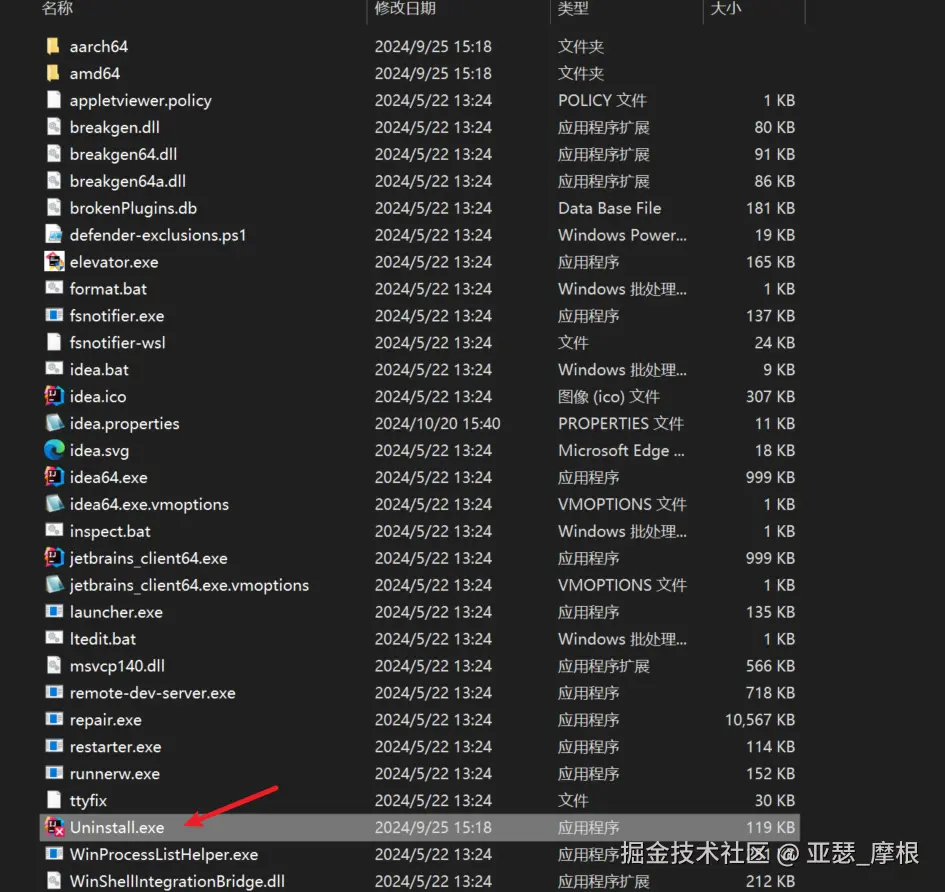Image resolution: width=945 pixels, height=892 pixels.
Task: Click the 152 KB size of runnerw.exe
Action: (x=770, y=773)
